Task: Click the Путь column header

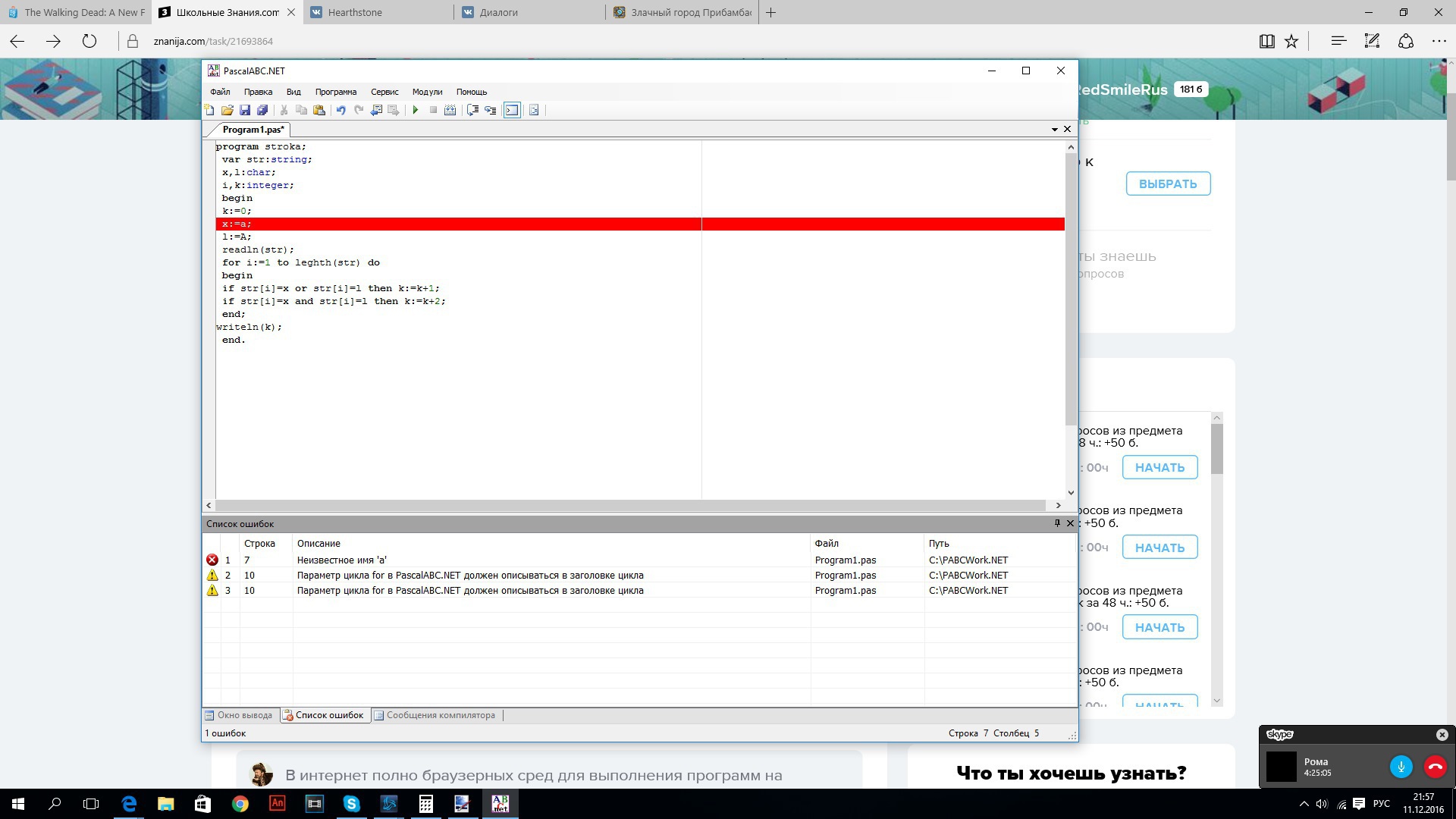Action: (x=1000, y=544)
